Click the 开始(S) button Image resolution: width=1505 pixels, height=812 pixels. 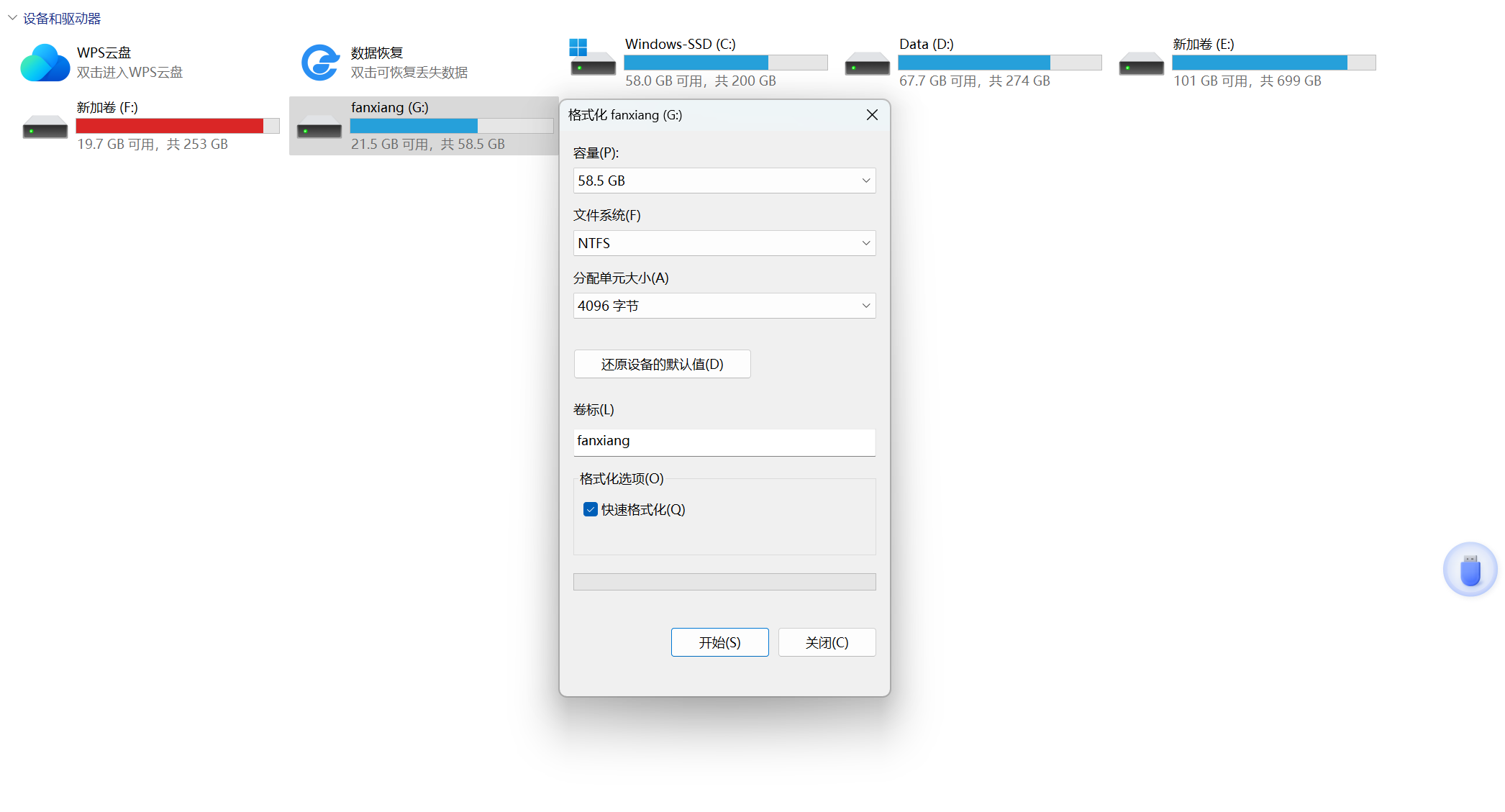(x=719, y=642)
